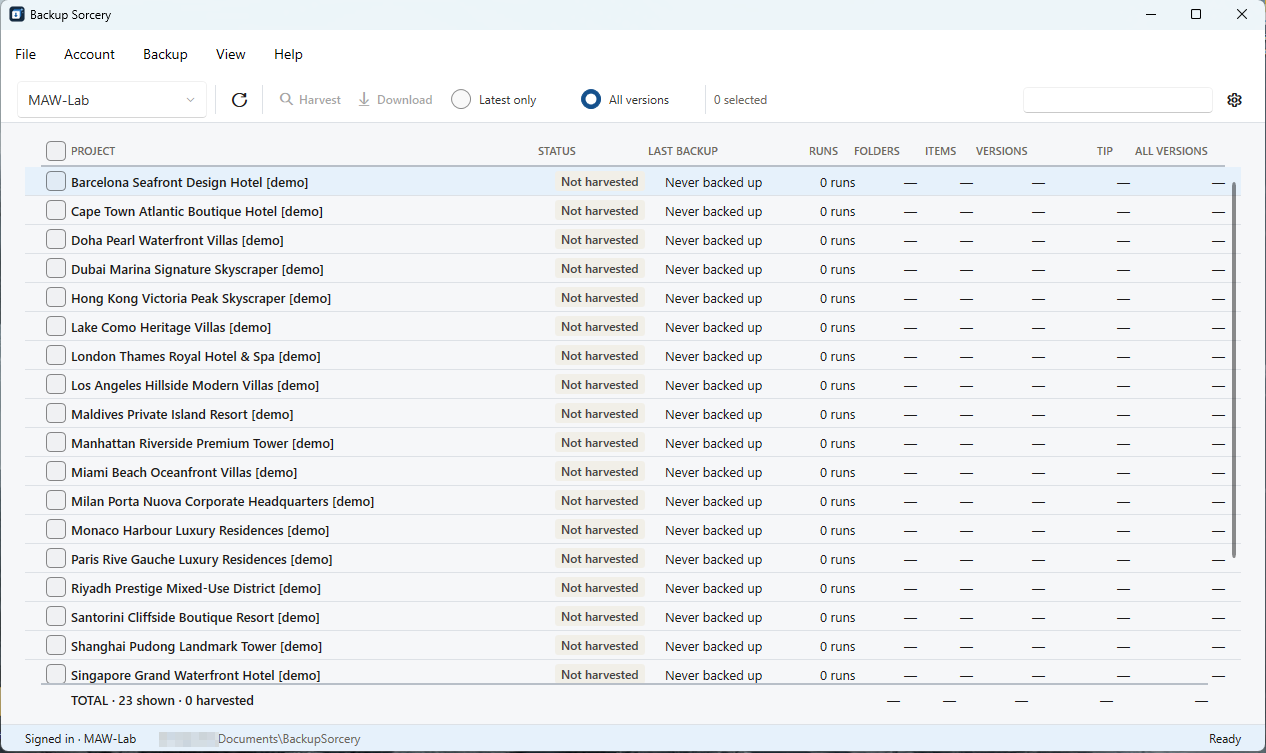Check the Paris Rive Gauche checkbox
The width and height of the screenshot is (1266, 753).
pos(56,559)
